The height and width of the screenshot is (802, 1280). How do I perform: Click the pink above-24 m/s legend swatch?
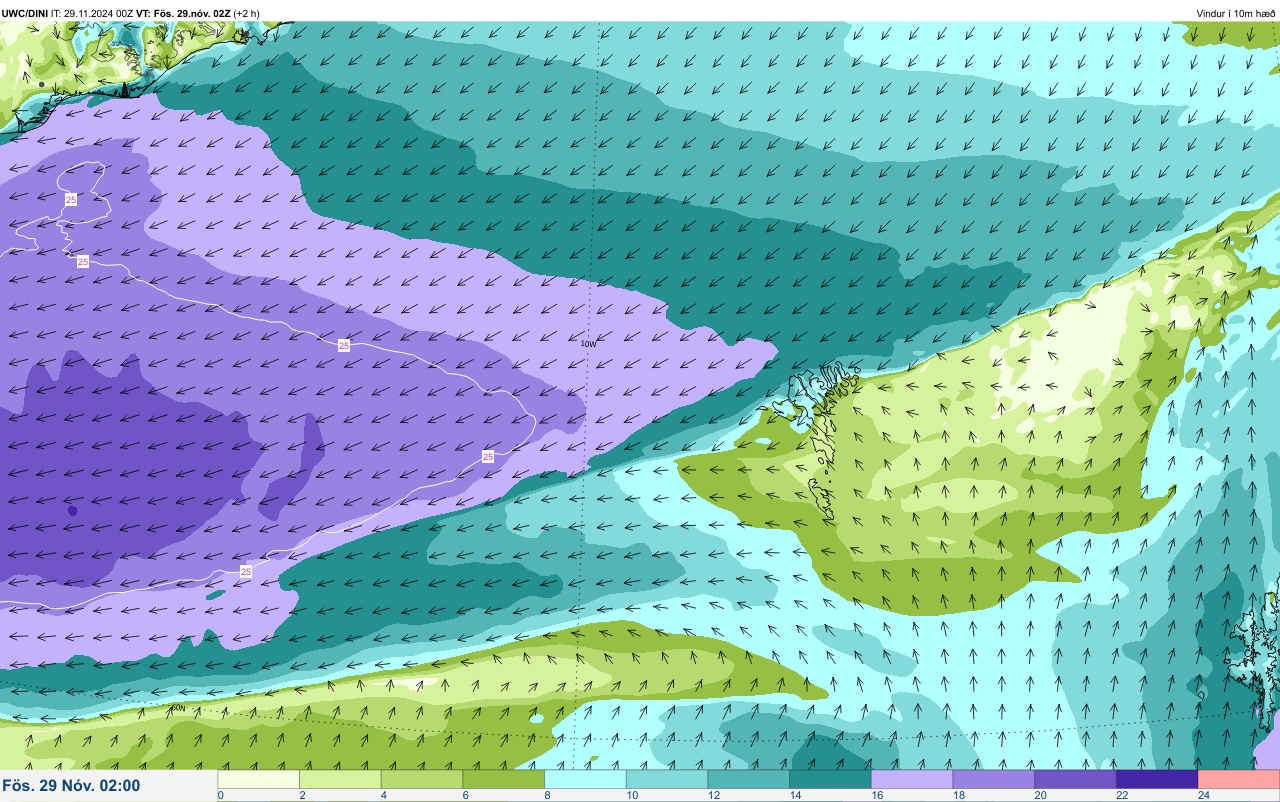(x=1239, y=779)
